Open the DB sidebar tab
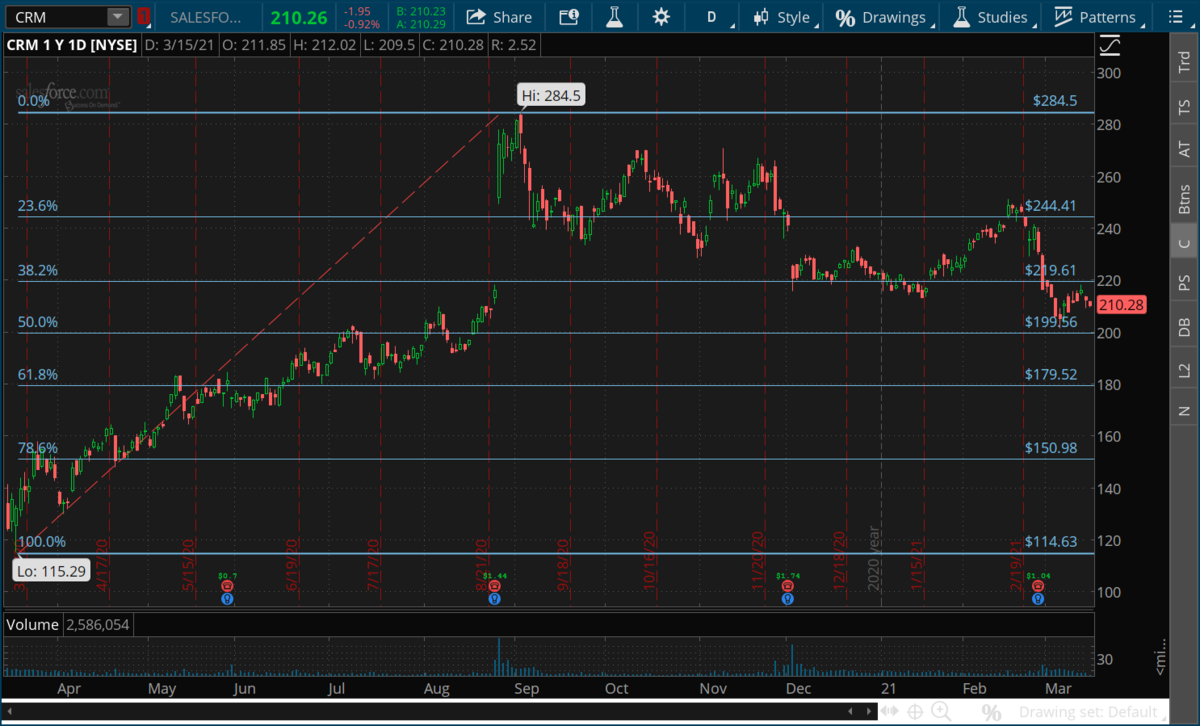This screenshot has width=1200, height=726. 1184,326
